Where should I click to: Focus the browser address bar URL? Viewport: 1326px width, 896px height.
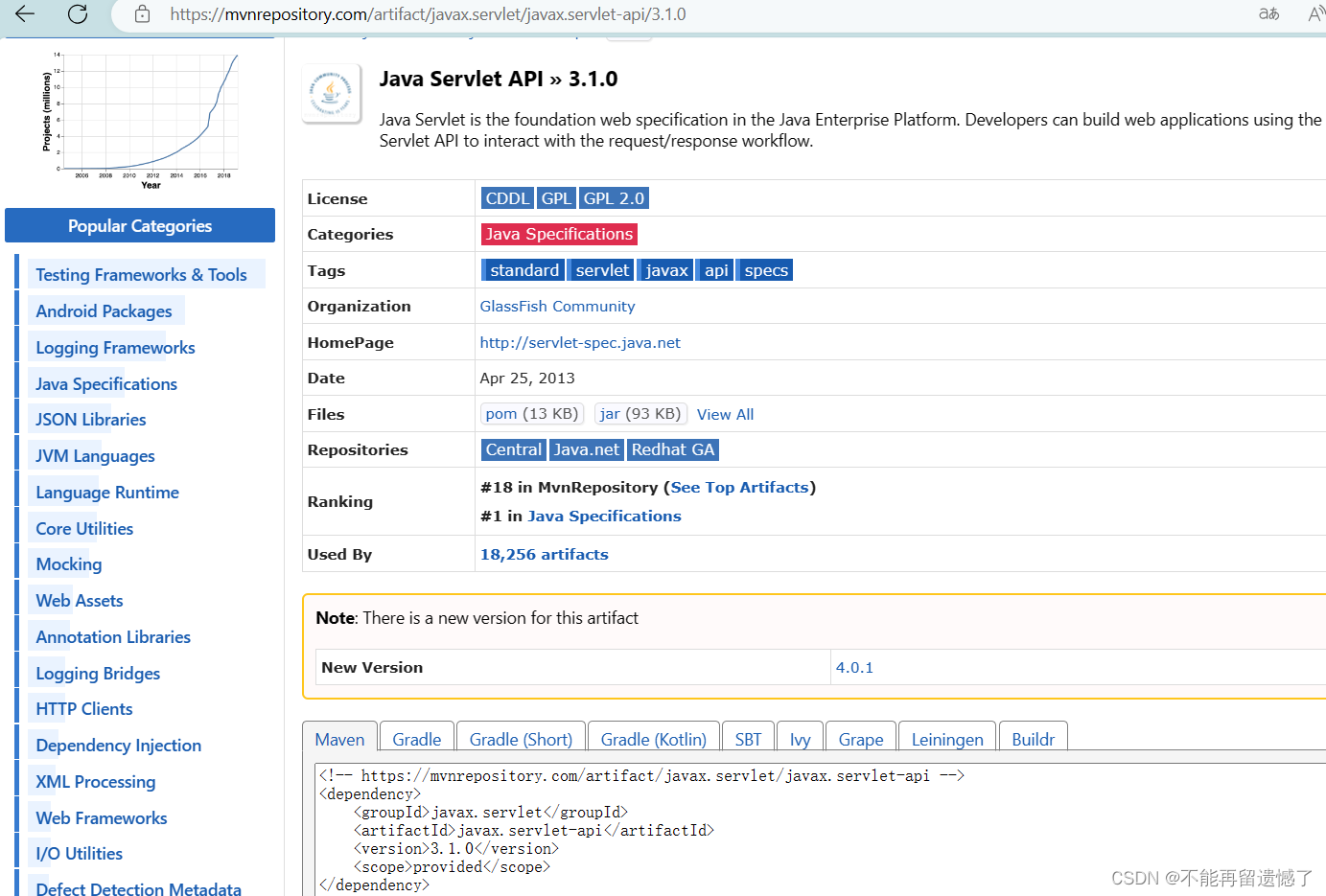pyautogui.click(x=428, y=14)
